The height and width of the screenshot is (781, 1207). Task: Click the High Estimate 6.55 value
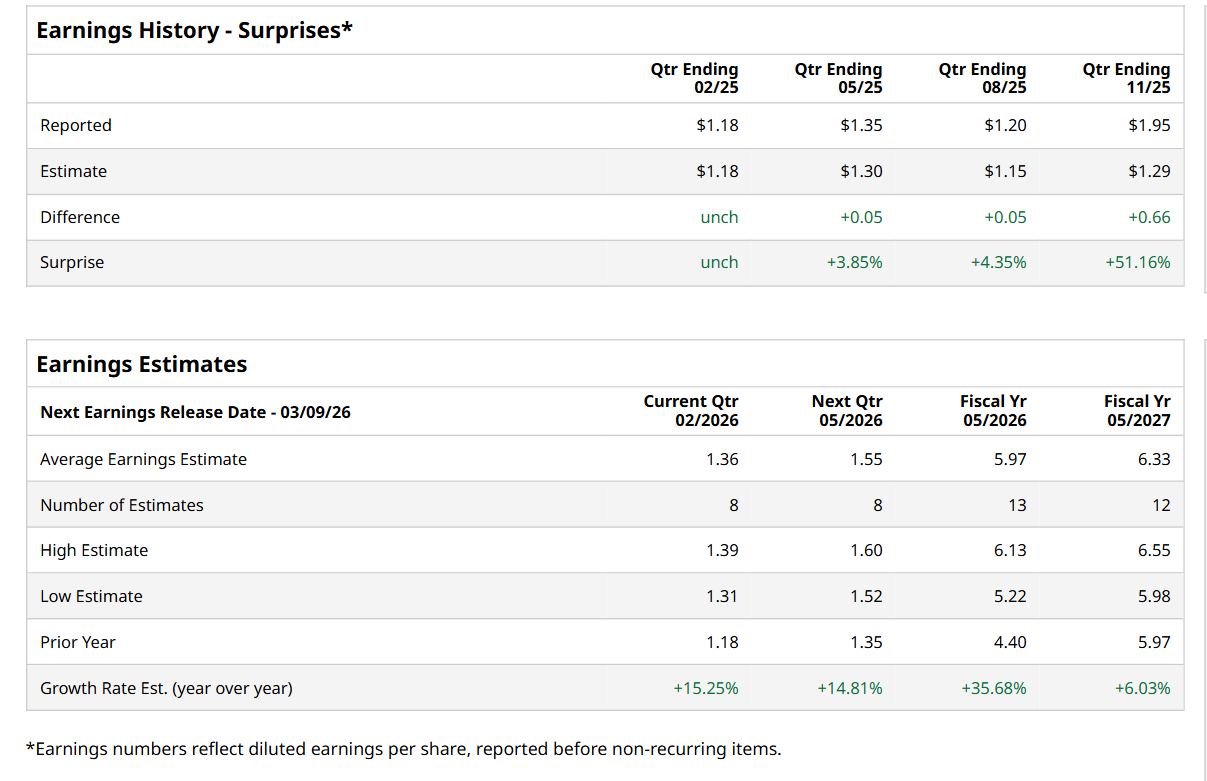[x=1153, y=551]
